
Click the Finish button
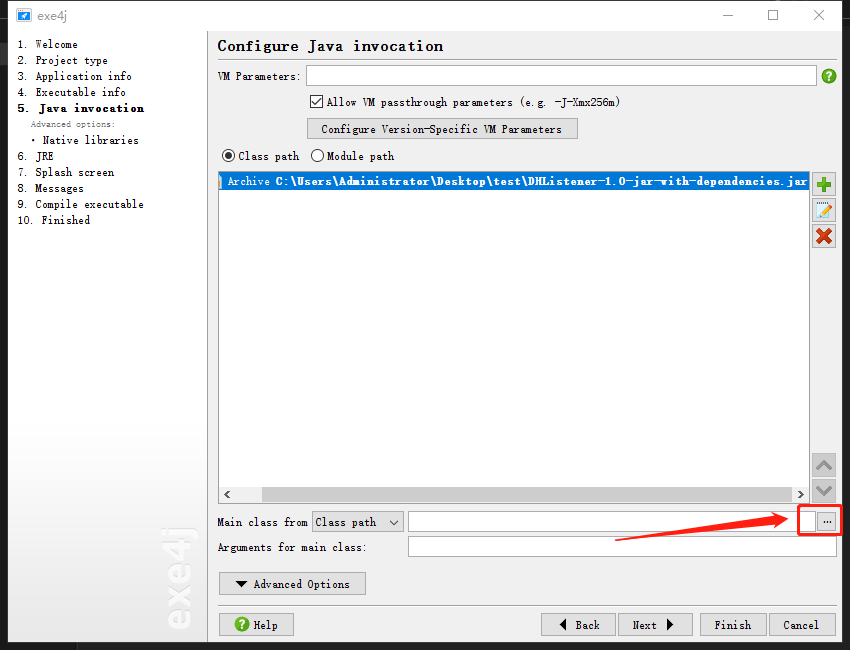pyautogui.click(x=733, y=625)
